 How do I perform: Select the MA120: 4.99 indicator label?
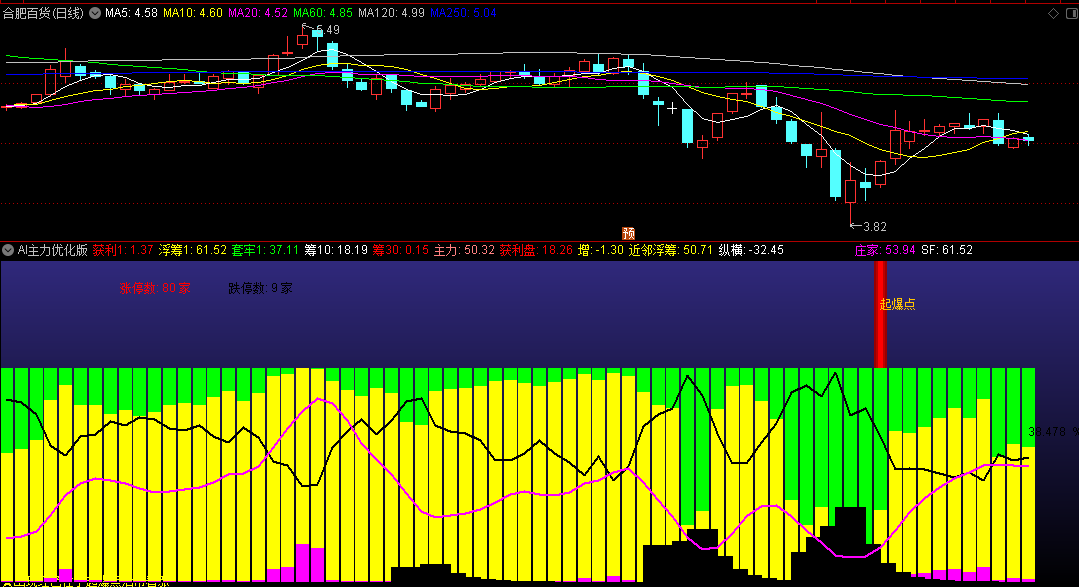click(x=392, y=13)
